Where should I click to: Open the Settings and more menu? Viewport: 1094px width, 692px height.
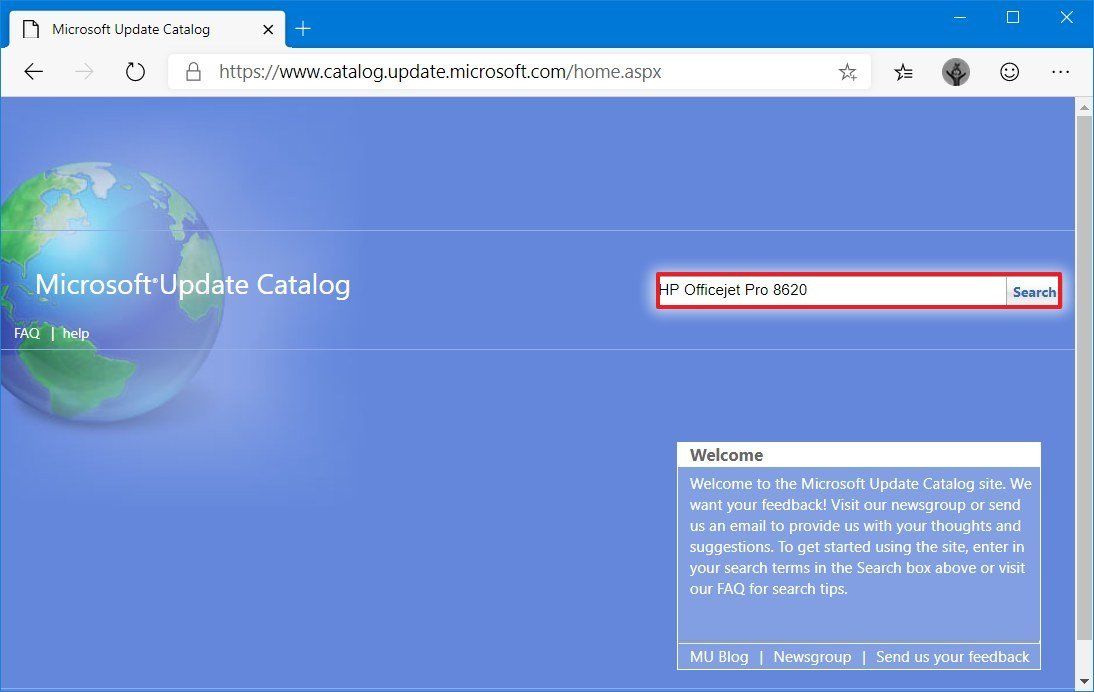[1061, 71]
